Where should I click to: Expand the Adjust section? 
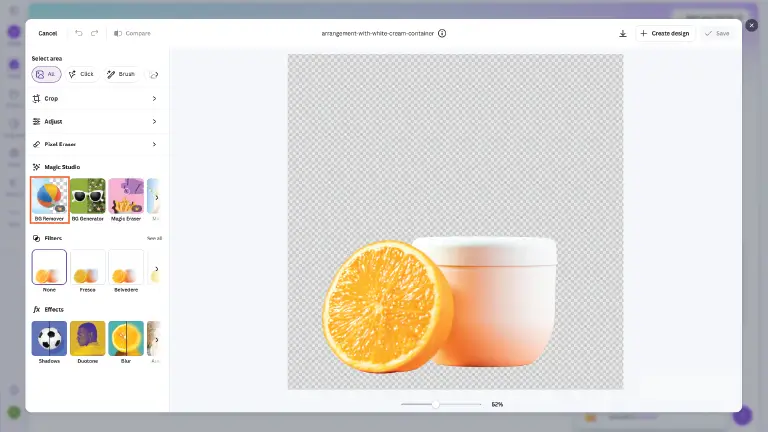[95, 121]
